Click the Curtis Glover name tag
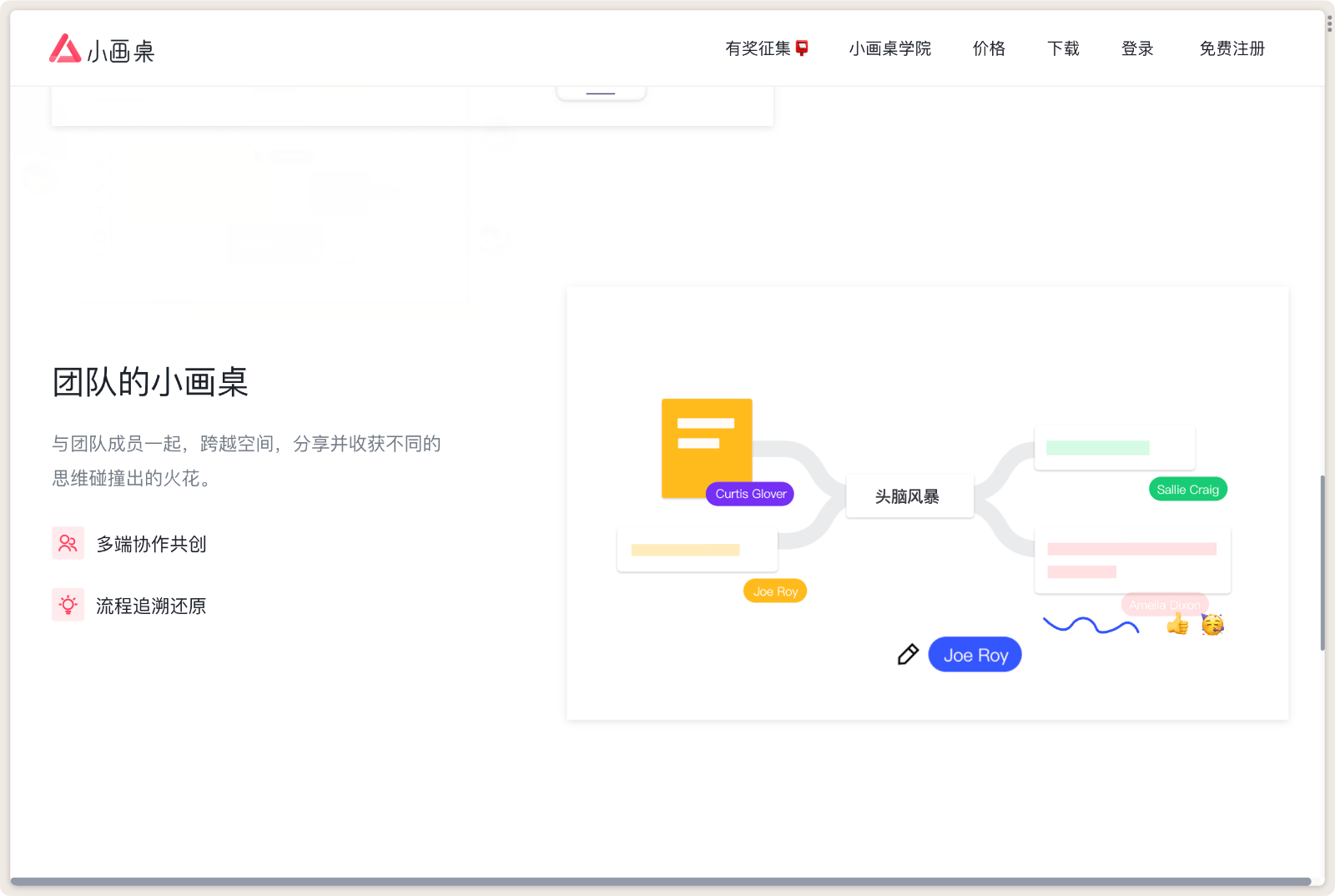The width and height of the screenshot is (1335, 896). pyautogui.click(x=748, y=494)
